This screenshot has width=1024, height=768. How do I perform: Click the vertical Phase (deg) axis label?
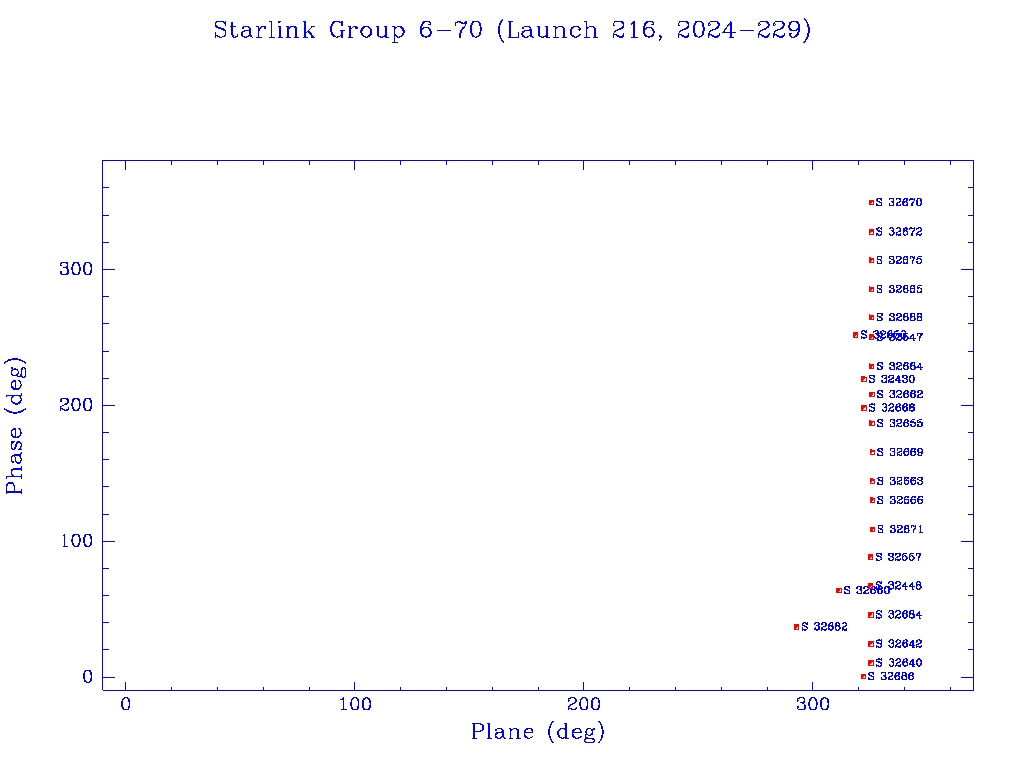pos(15,425)
